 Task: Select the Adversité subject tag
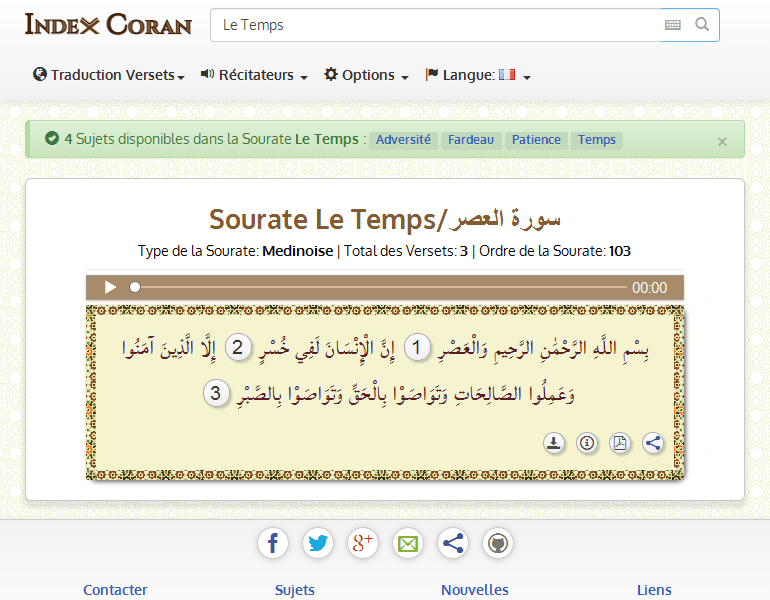[x=403, y=140]
